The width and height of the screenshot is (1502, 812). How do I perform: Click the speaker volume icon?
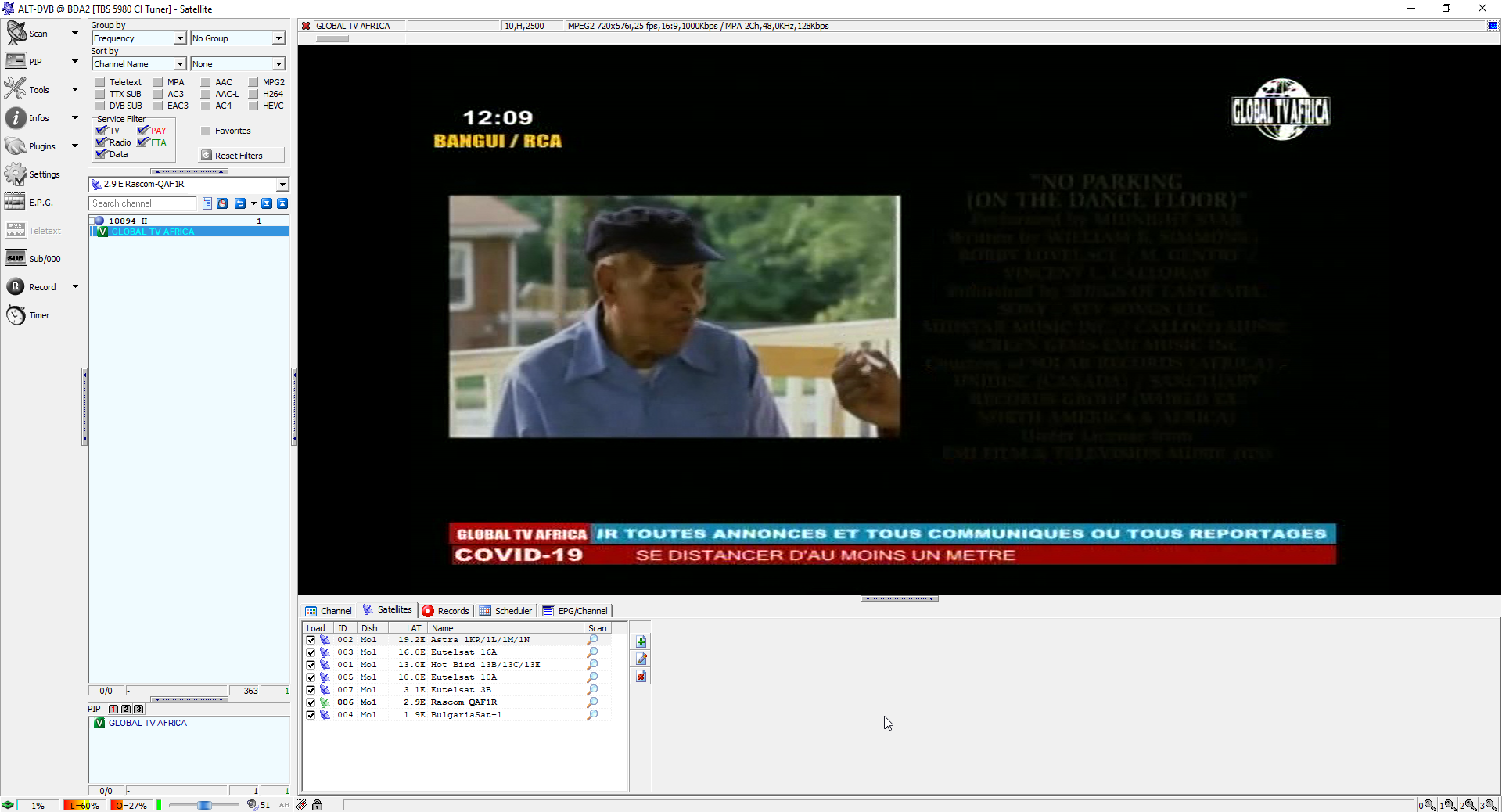point(252,805)
